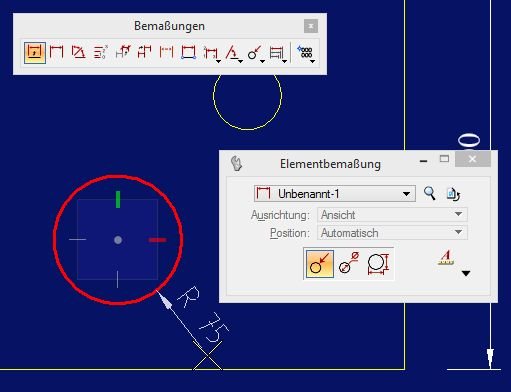This screenshot has height=392, width=511.
Task: Open dimension styles dialog icon beside magnifier
Action: pyautogui.click(x=453, y=194)
